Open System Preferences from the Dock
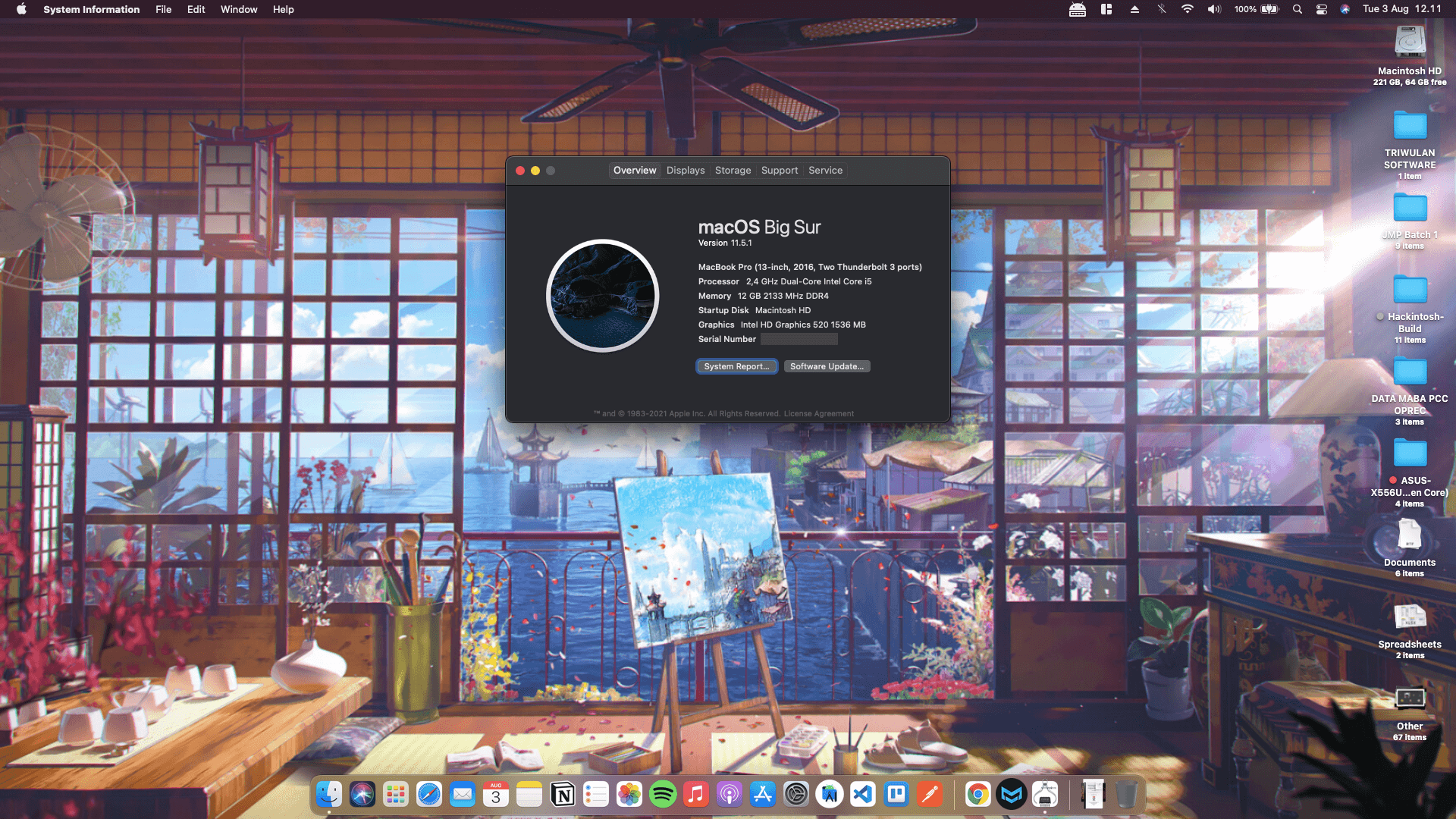The image size is (1456, 819). click(x=796, y=795)
